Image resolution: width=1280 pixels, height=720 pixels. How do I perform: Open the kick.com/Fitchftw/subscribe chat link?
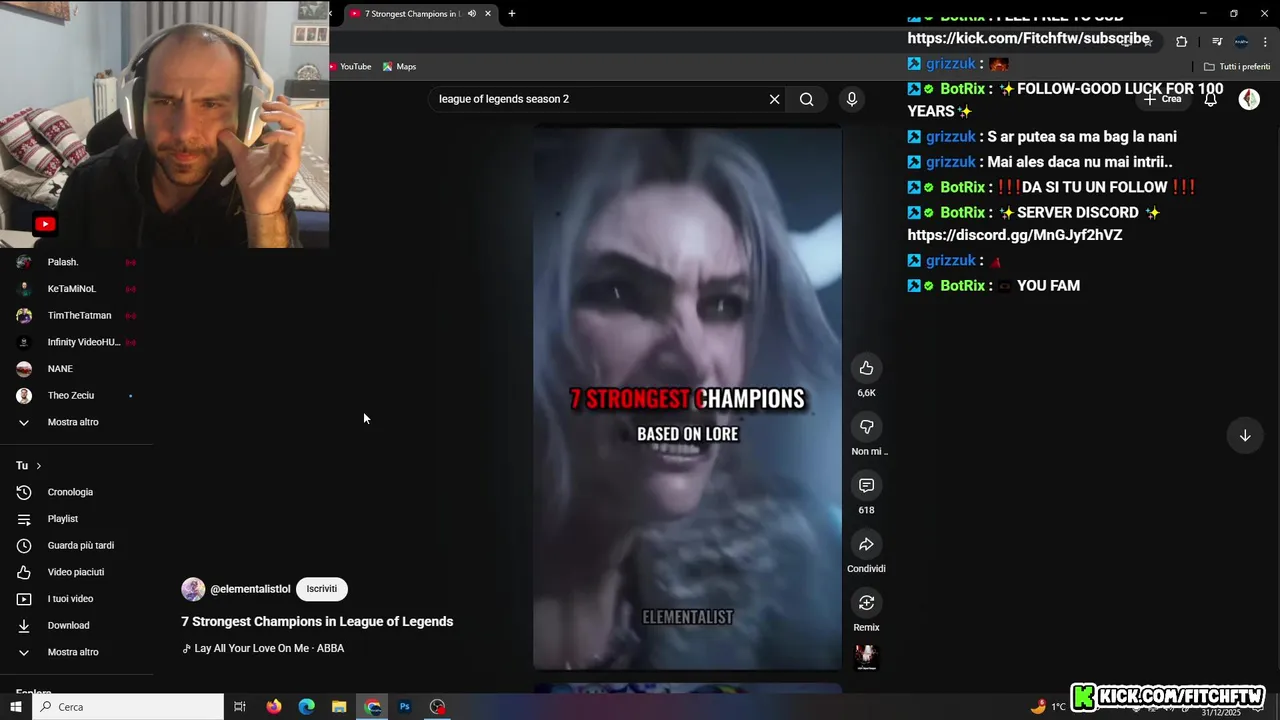[1028, 38]
